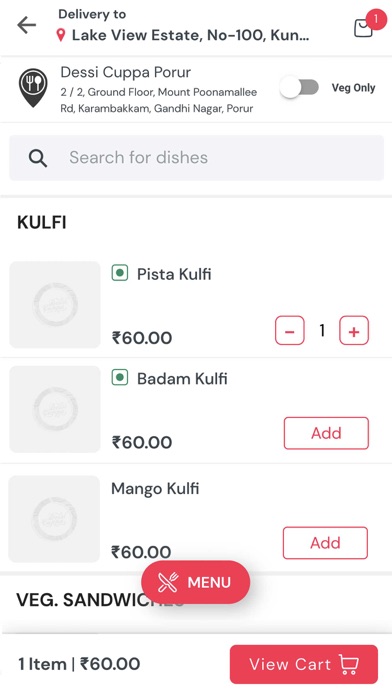Viewport: 392px width, 696px height.
Task: Tap the red location pin icon
Action: click(x=61, y=35)
